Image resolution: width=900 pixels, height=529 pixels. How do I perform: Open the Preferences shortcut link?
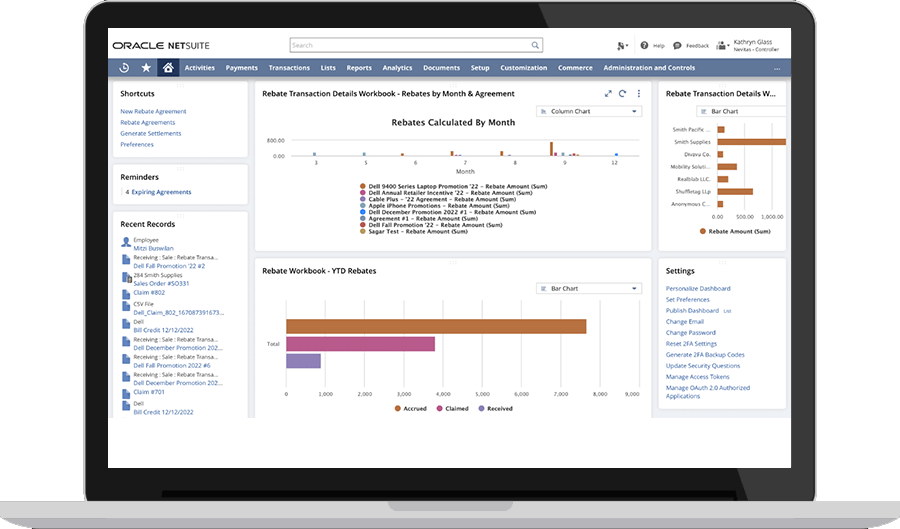coord(137,145)
